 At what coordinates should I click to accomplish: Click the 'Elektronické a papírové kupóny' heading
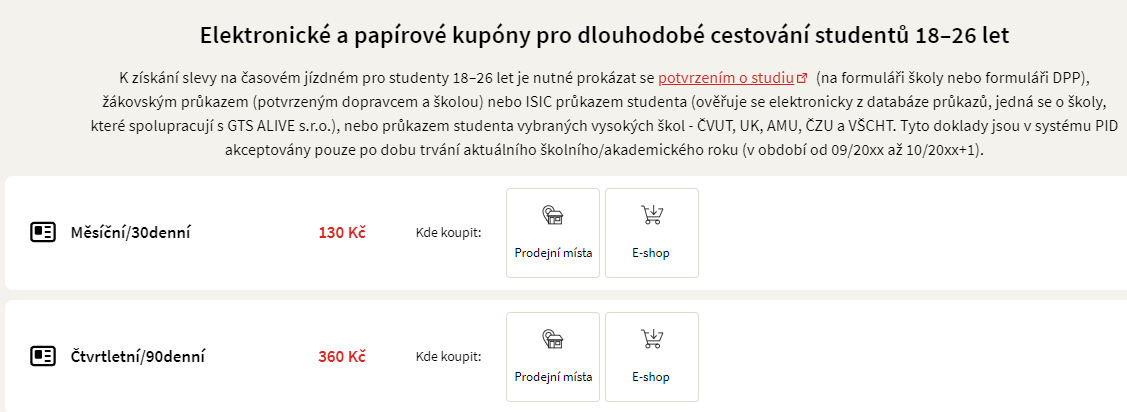point(604,35)
